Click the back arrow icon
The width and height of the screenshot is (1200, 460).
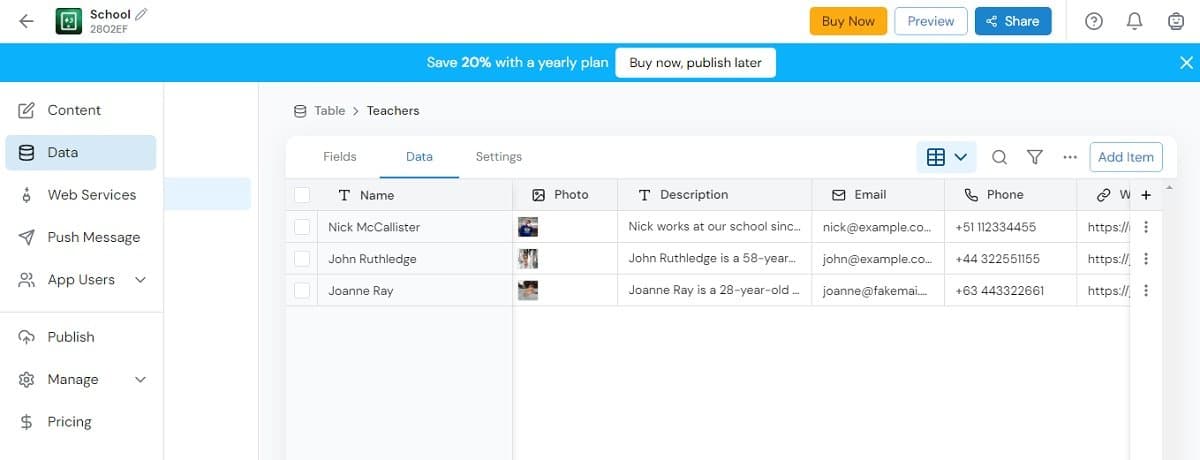pyautogui.click(x=26, y=21)
